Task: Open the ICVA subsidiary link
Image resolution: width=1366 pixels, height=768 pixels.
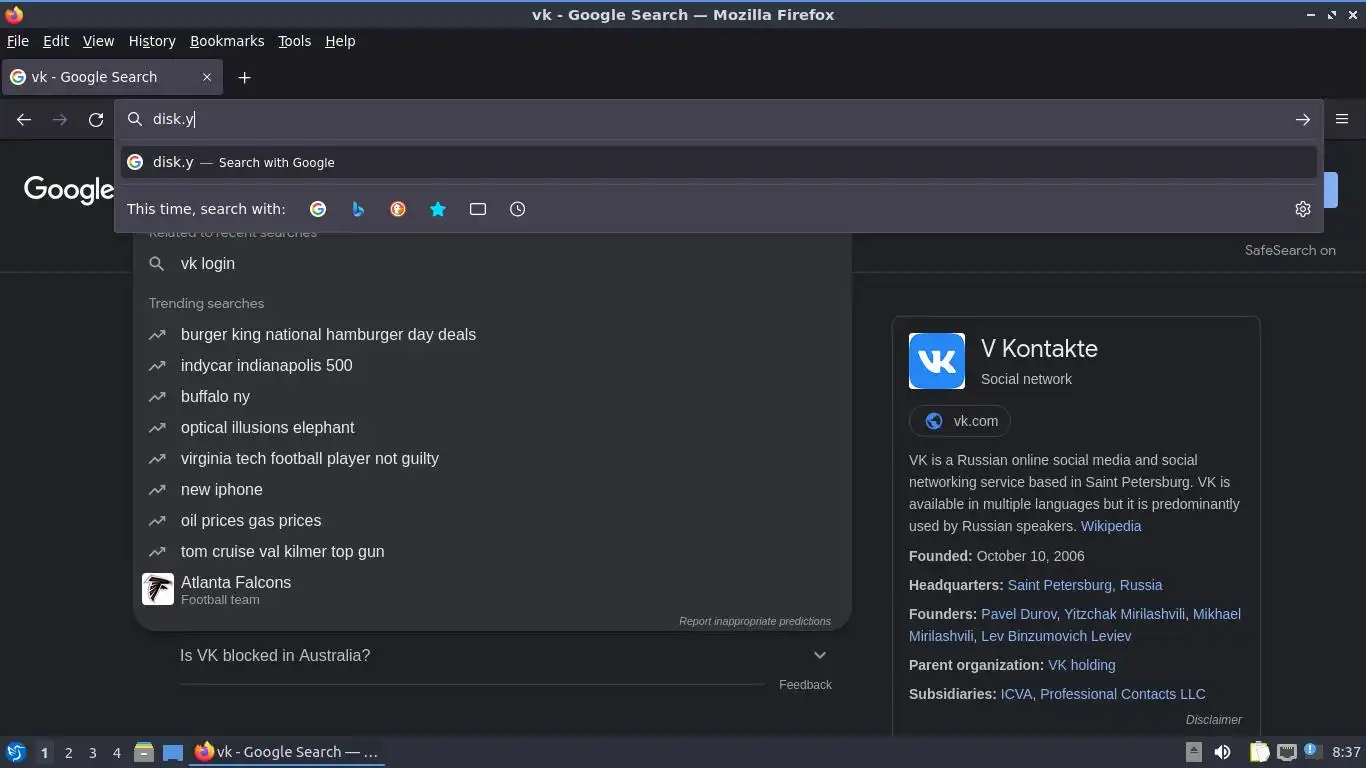Action: (x=1017, y=694)
